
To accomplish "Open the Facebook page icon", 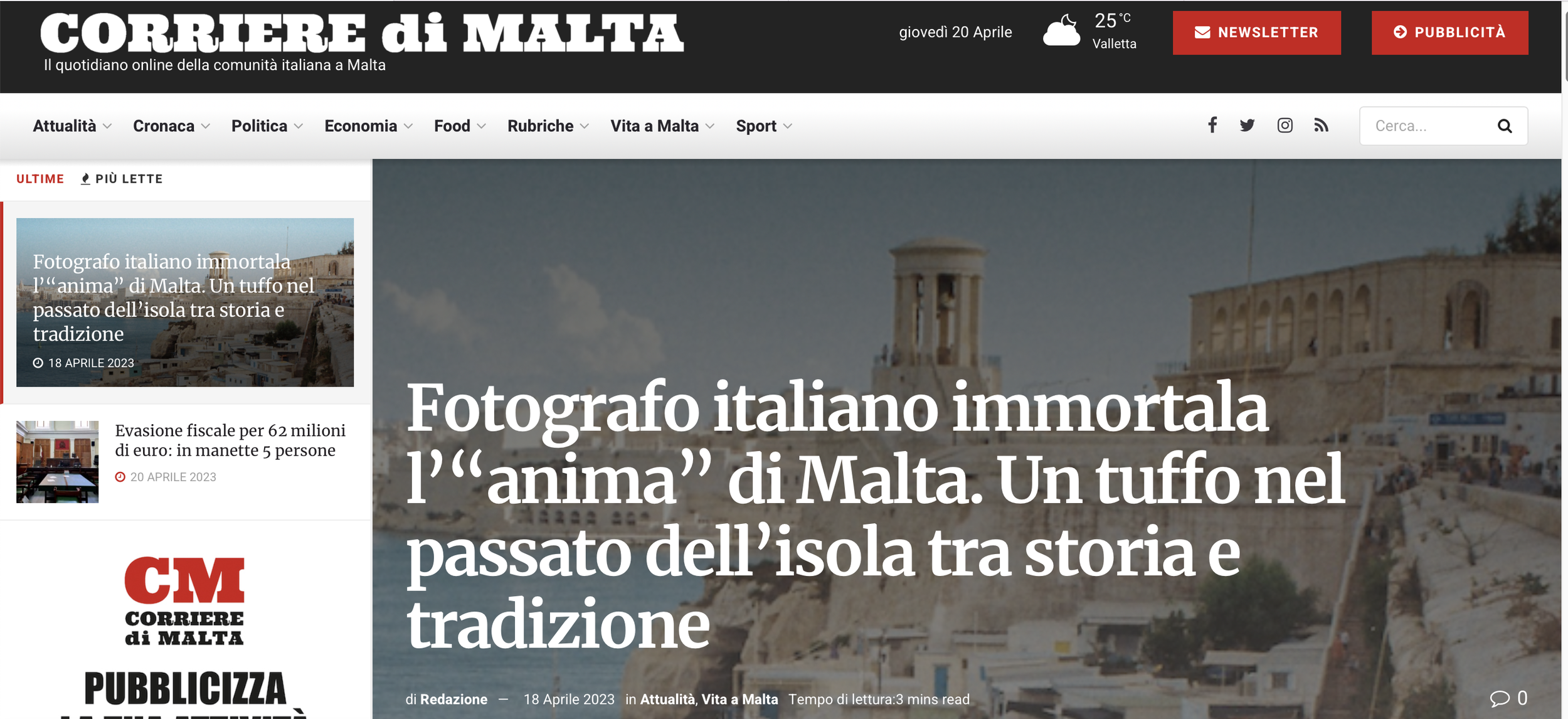I will [1212, 125].
